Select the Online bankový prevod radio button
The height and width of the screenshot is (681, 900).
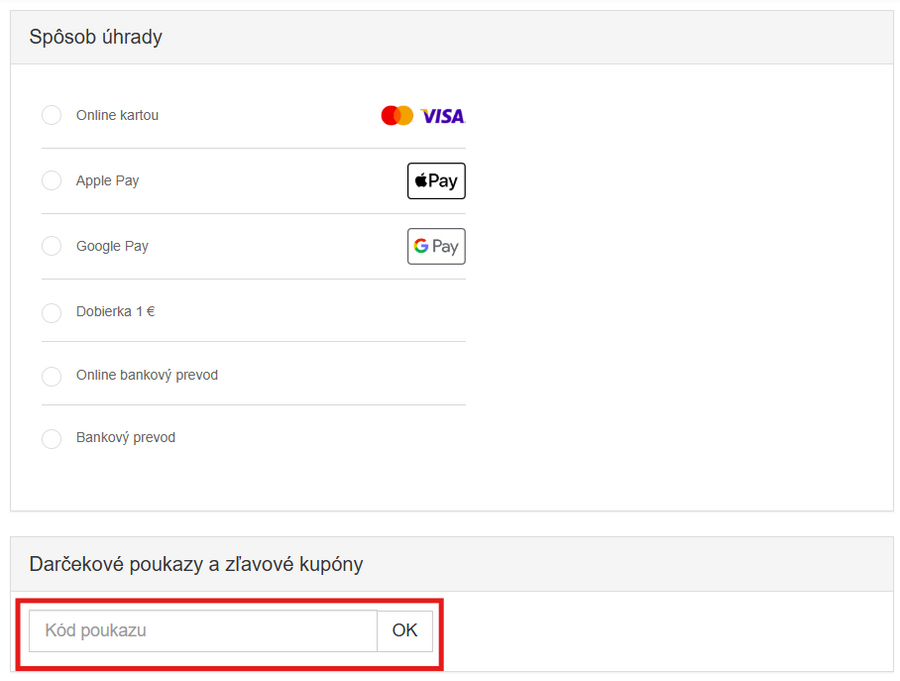coord(52,377)
